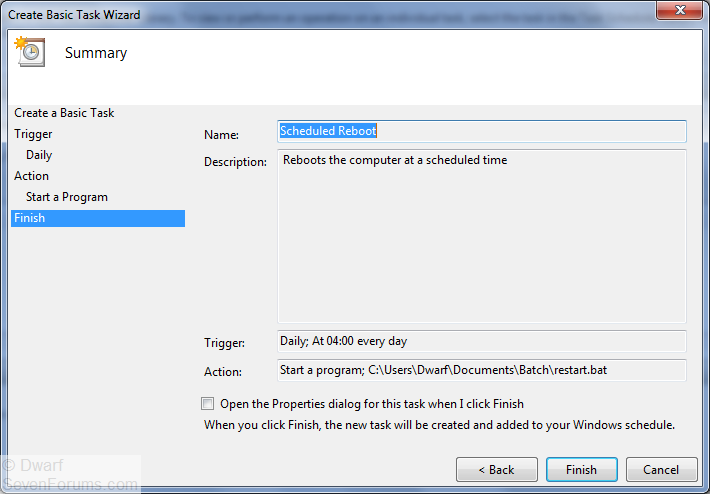Click the 'When you click Finish' info text
Screen dimensions: 710x494
point(439,424)
